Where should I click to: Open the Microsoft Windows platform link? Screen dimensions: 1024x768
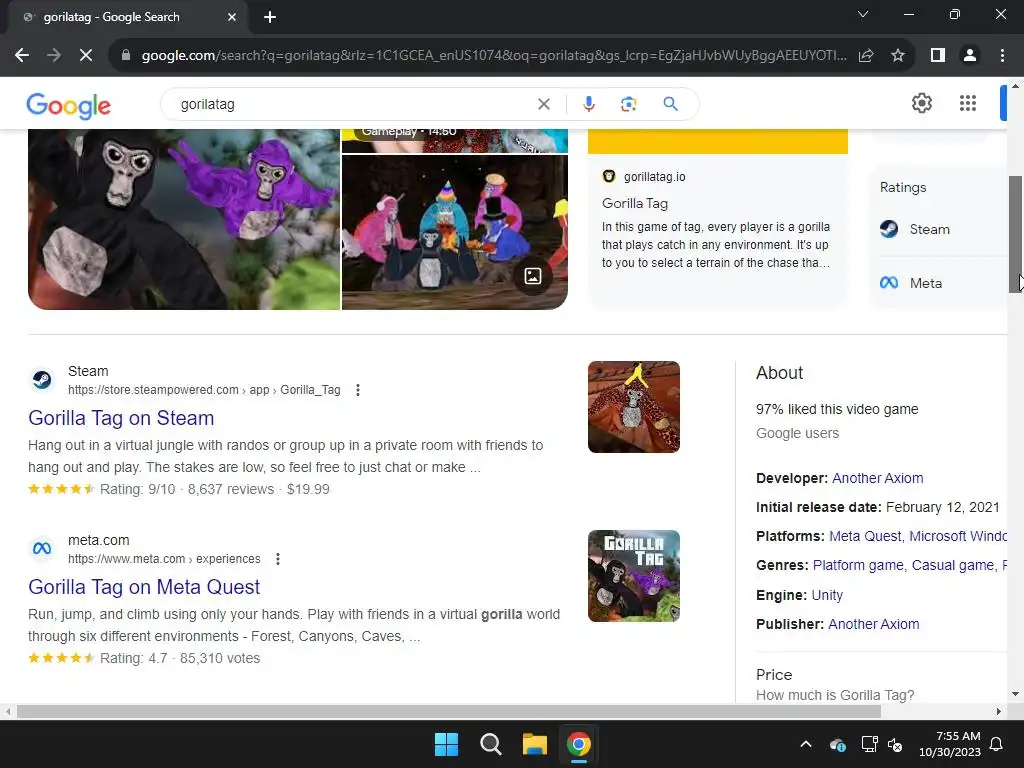click(958, 536)
